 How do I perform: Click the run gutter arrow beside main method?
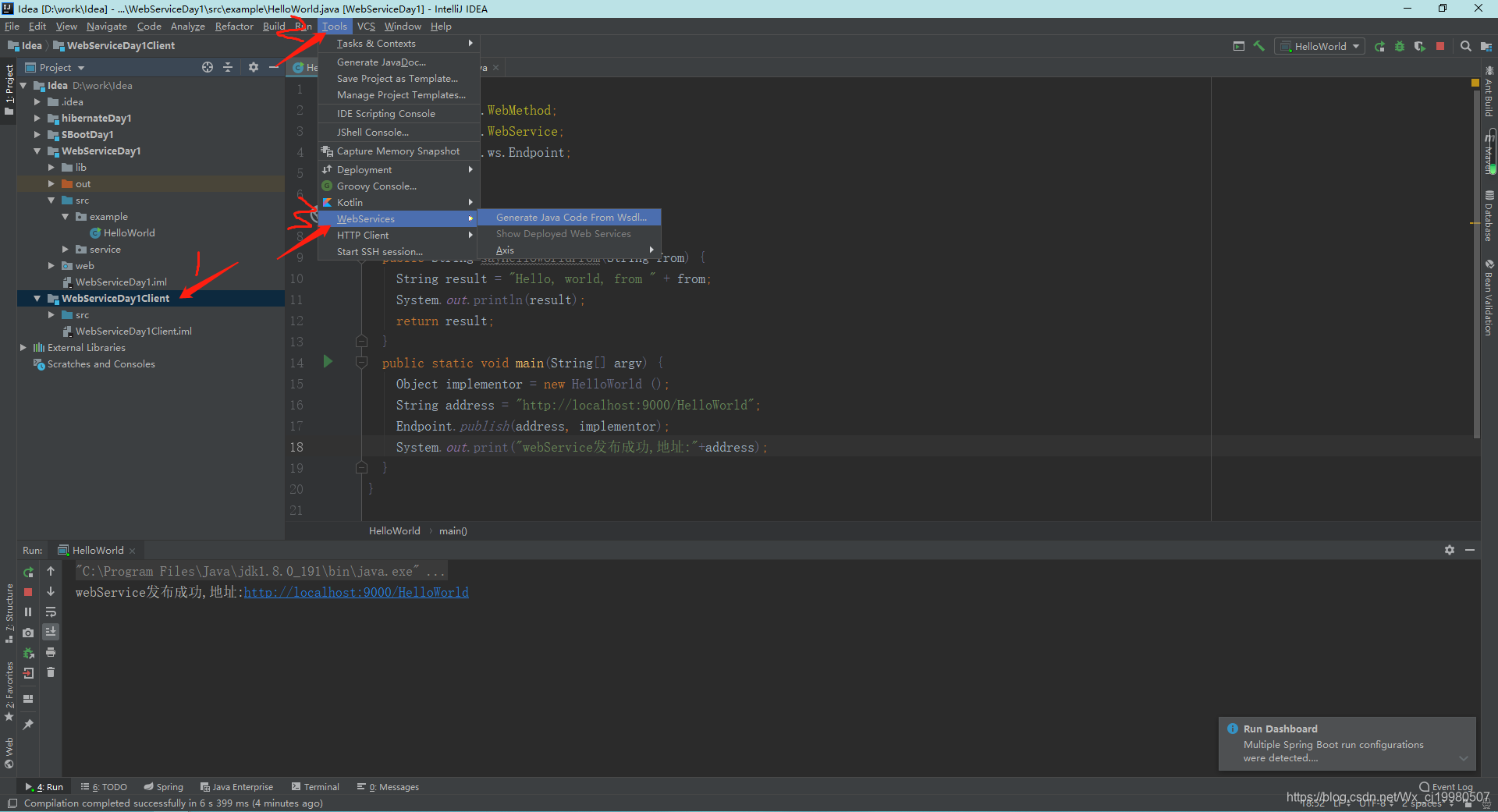328,362
